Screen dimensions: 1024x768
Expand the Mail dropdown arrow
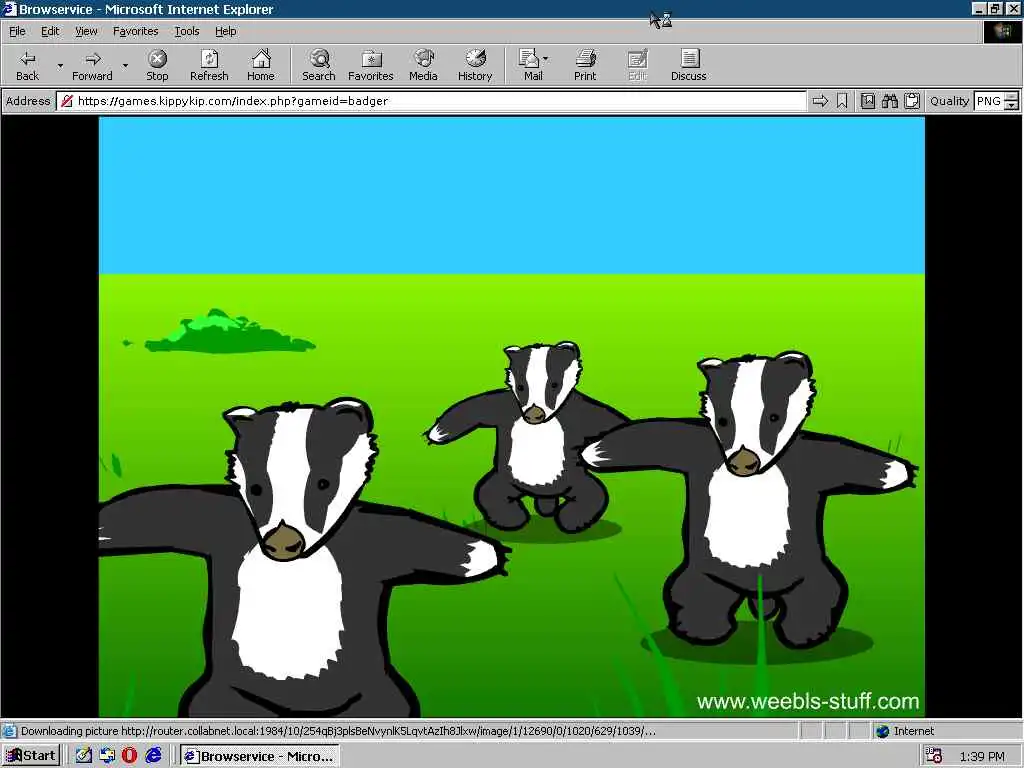click(545, 59)
